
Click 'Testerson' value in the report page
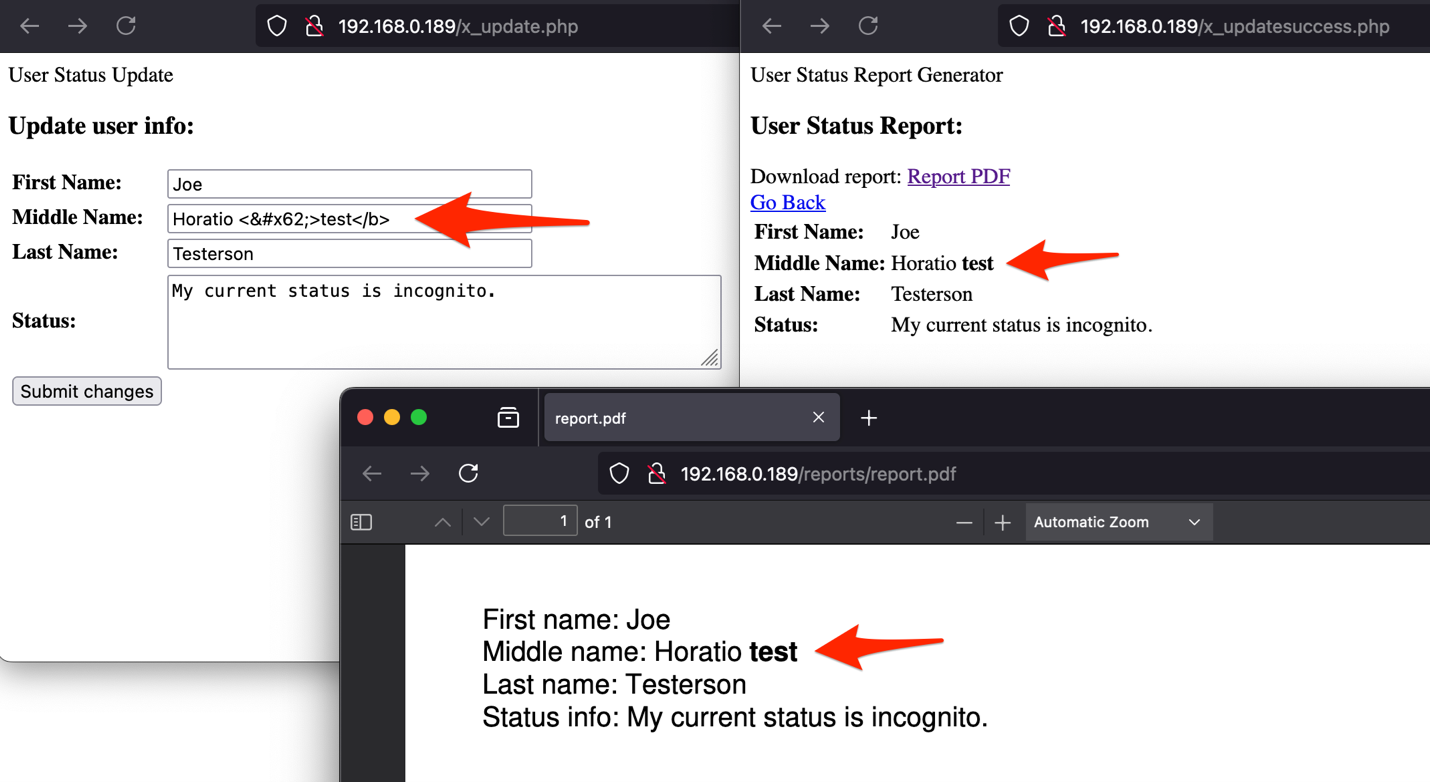(932, 294)
